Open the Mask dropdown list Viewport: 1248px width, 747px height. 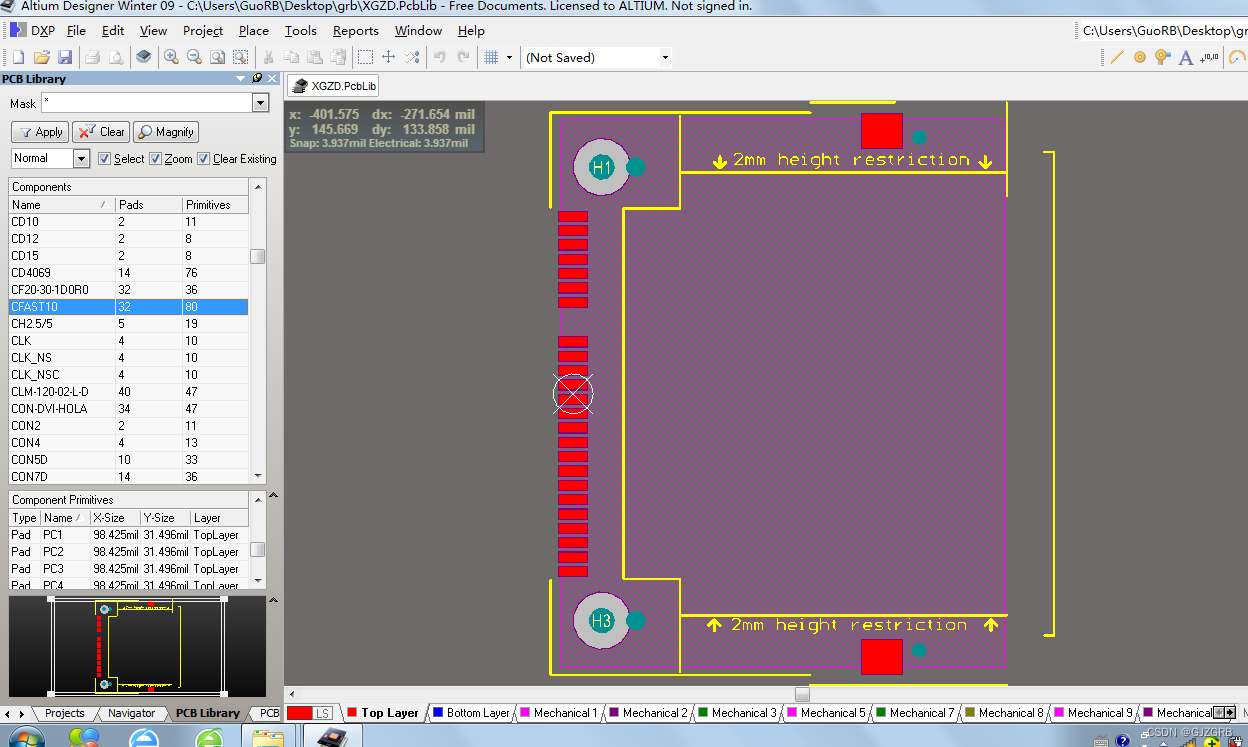(260, 103)
